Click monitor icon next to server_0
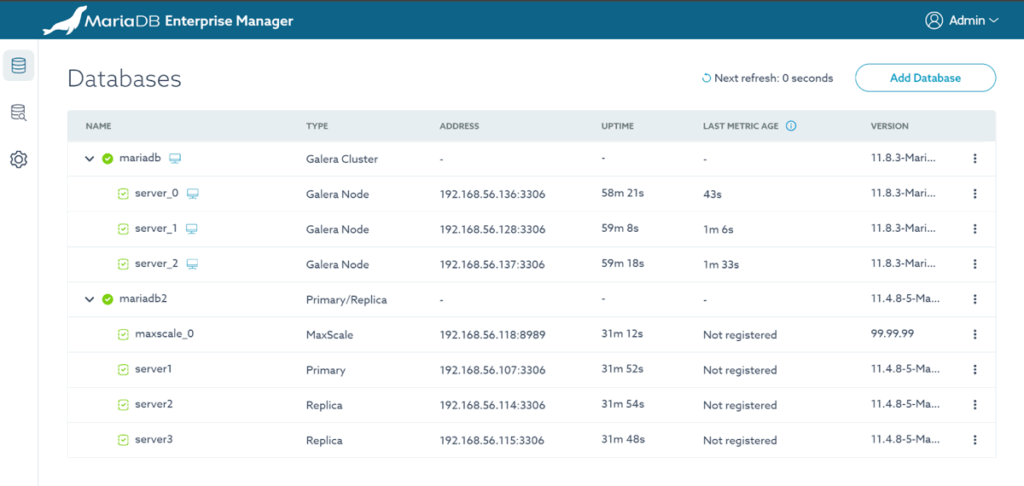1024x486 pixels. tap(193, 193)
